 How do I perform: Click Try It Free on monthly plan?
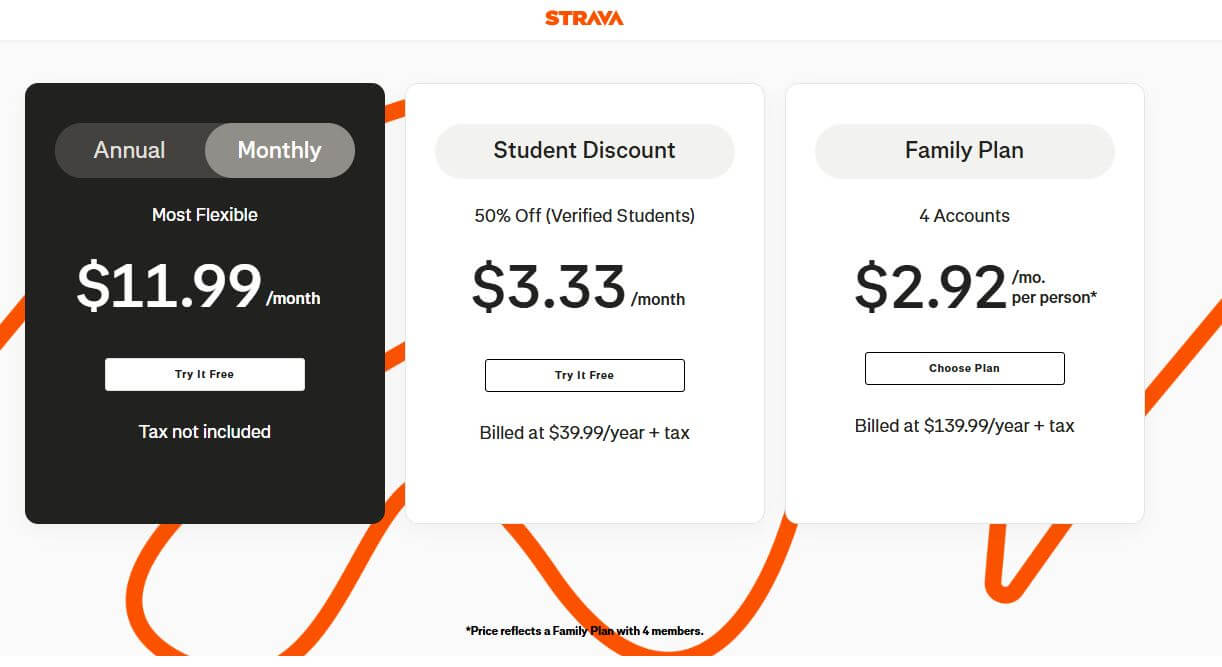pos(204,374)
